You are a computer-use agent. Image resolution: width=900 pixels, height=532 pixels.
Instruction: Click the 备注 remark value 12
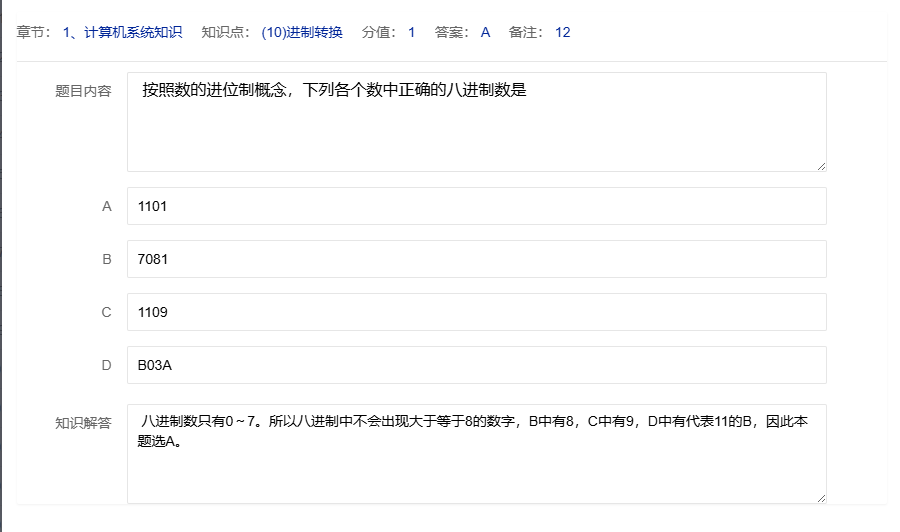562,32
